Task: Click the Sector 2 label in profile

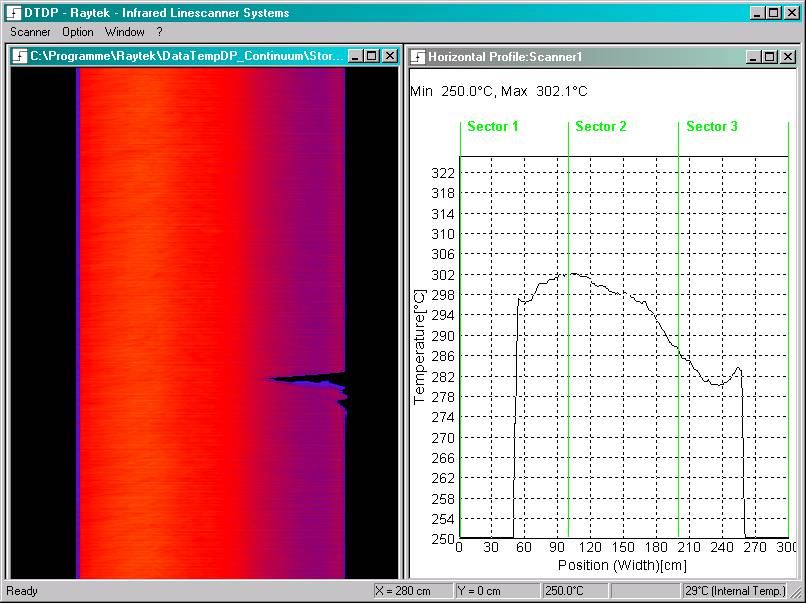Action: 601,126
